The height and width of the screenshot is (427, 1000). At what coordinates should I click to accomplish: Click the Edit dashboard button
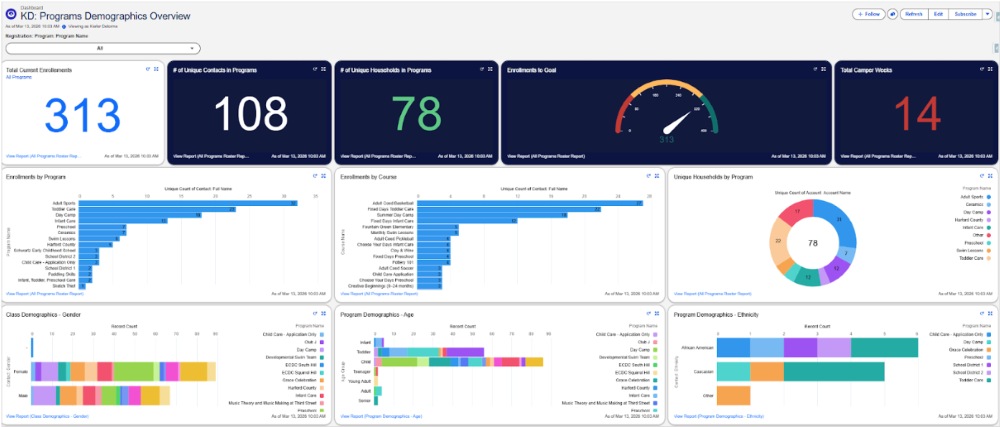point(938,14)
